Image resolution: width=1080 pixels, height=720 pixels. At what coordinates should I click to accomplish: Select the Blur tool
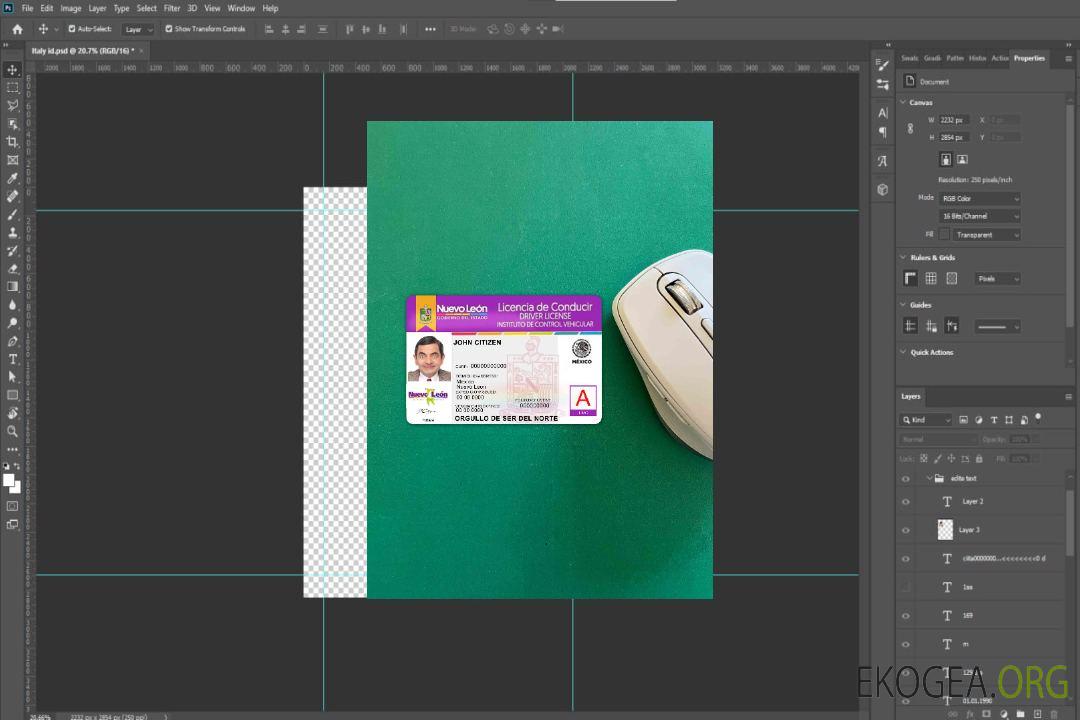[12, 305]
